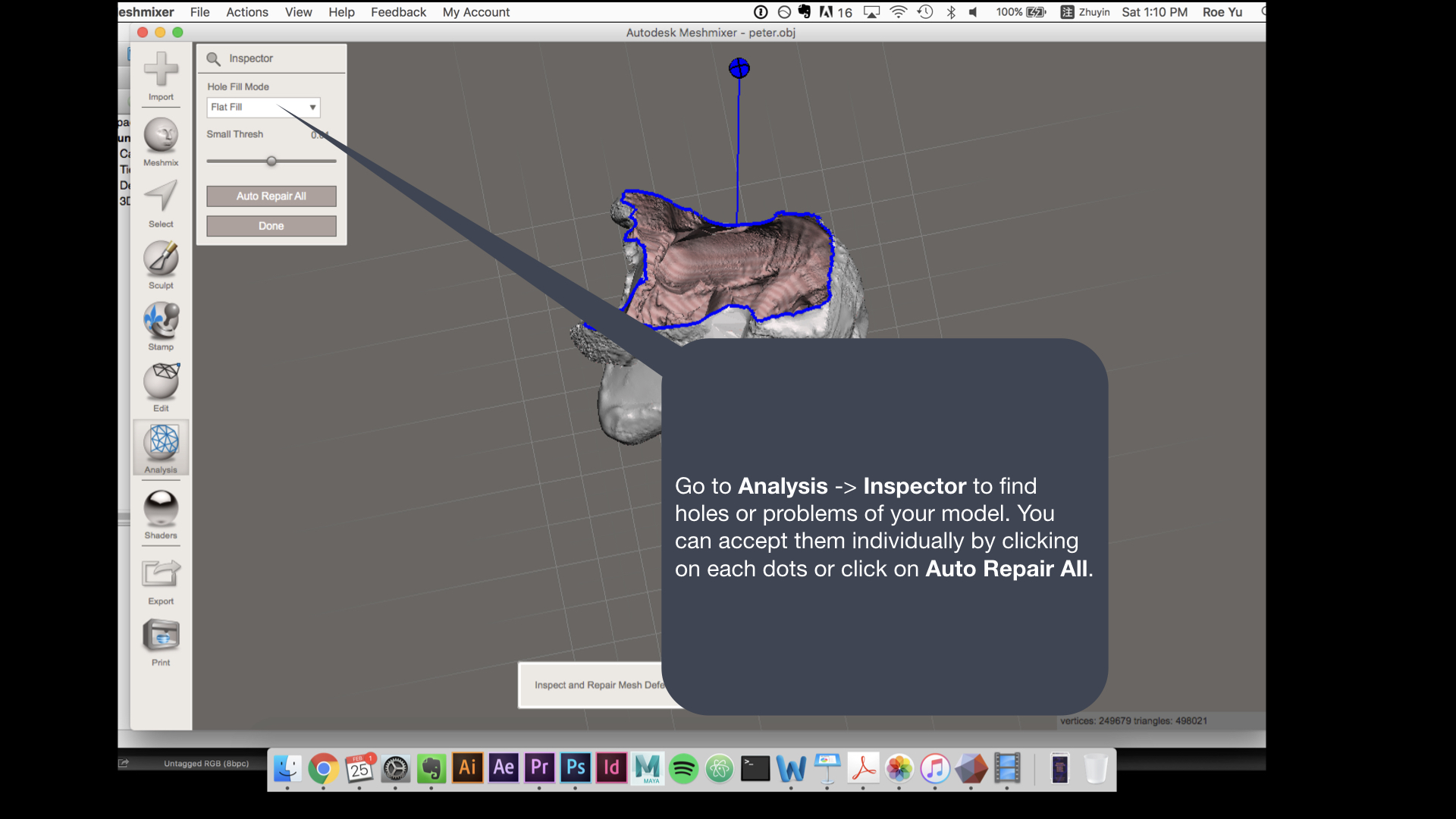Viewport: 1456px width, 819px height.
Task: Click the Done button
Action: (271, 226)
